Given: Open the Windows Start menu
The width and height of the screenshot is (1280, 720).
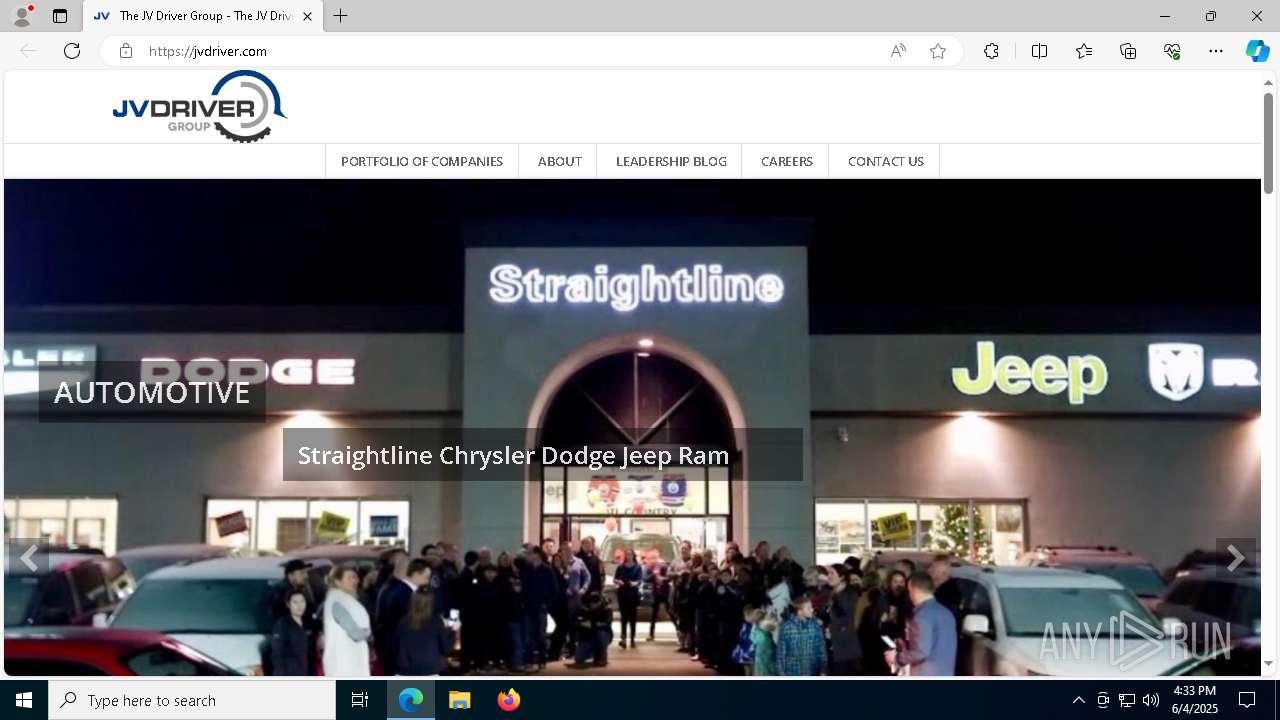Looking at the screenshot, I should tap(24, 700).
